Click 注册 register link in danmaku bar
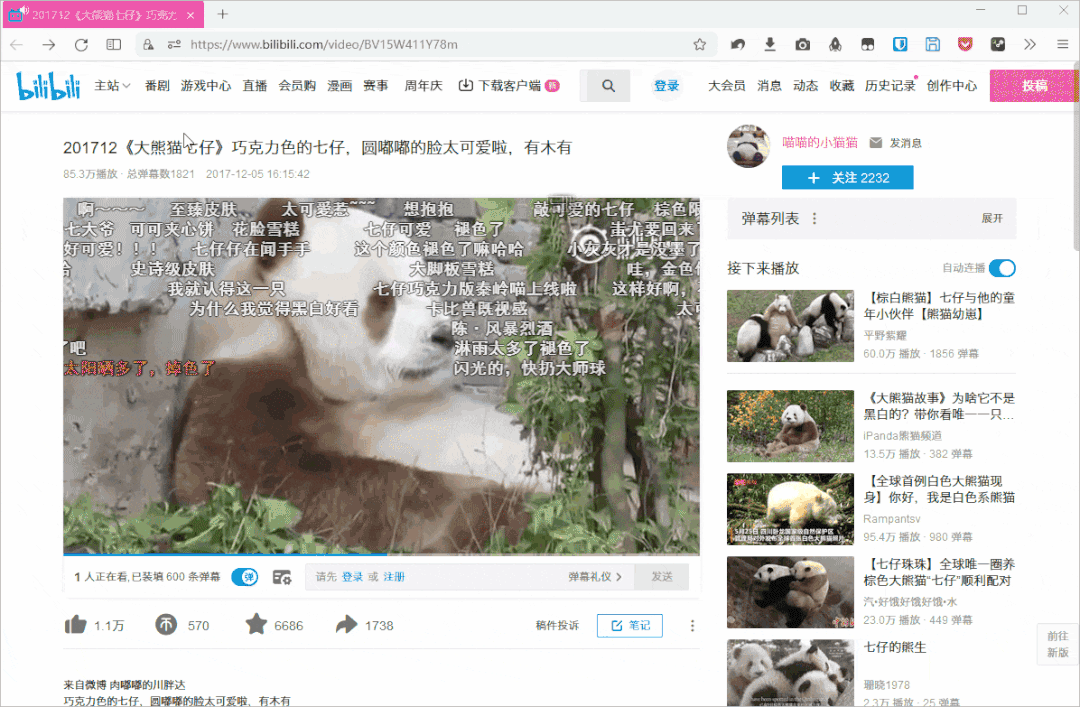Screen dimensions: 1080x707 coord(394,577)
